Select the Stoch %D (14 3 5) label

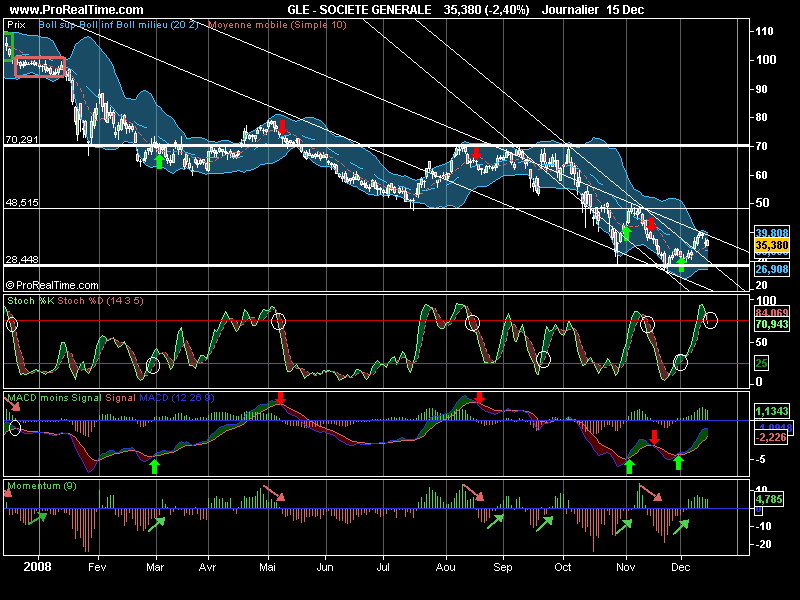point(101,301)
